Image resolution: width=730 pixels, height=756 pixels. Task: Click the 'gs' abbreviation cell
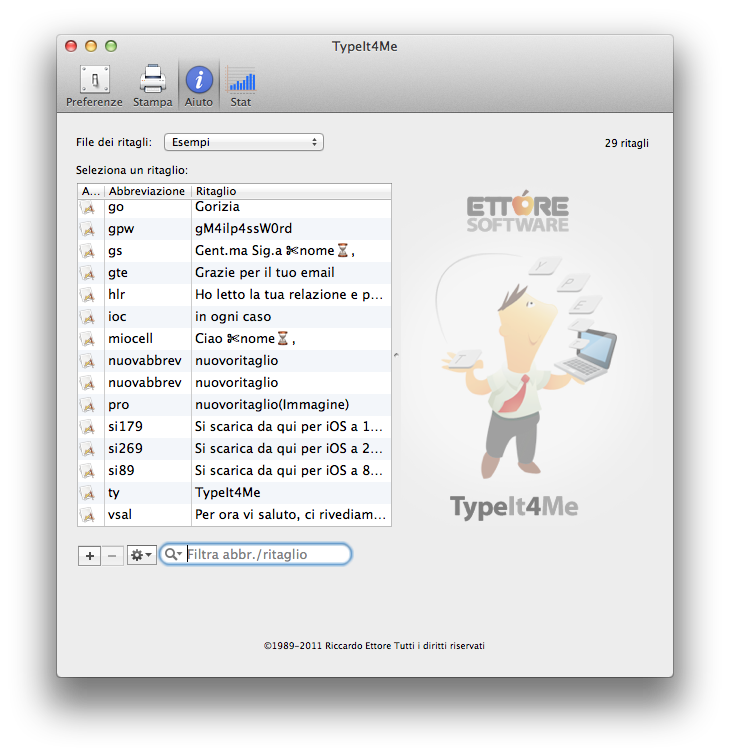[148, 251]
